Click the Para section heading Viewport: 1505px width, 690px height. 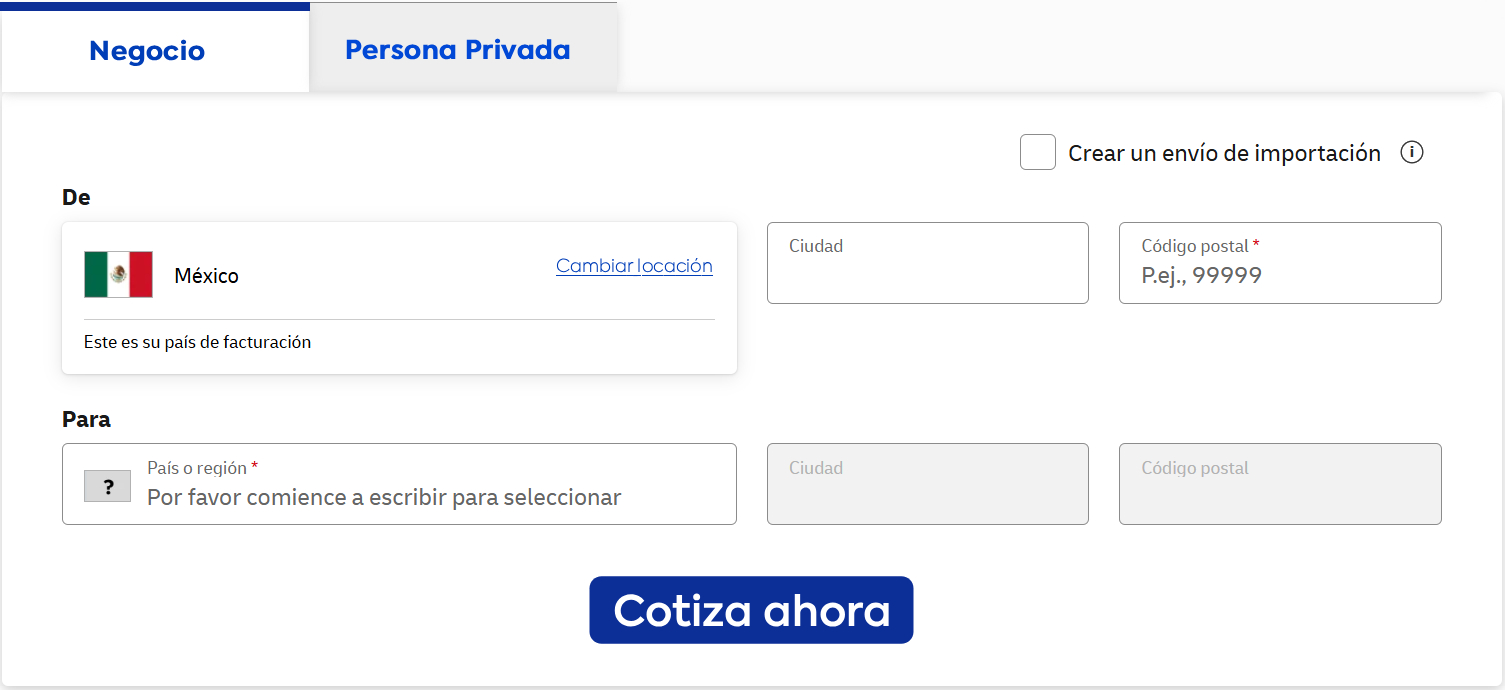86,419
